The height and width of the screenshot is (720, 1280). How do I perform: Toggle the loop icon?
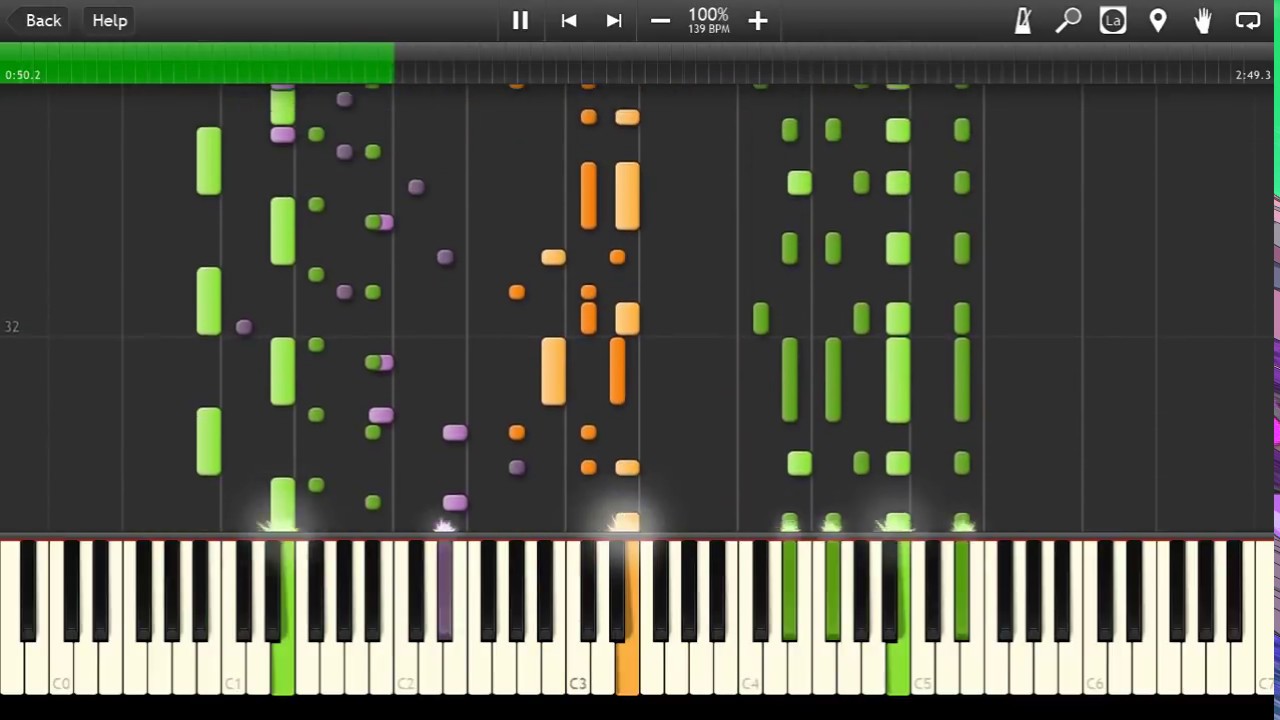coord(1248,20)
